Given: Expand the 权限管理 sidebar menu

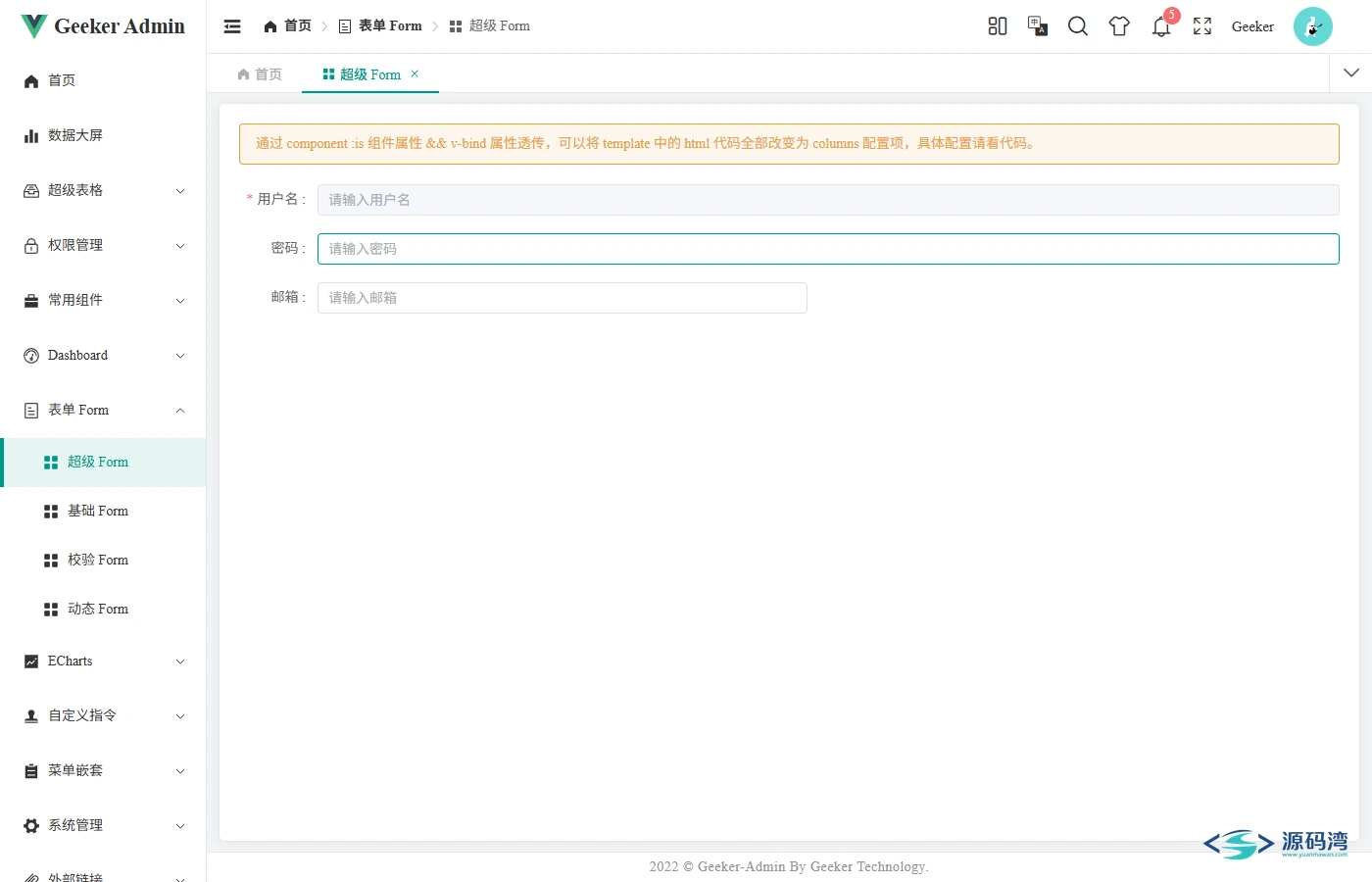Looking at the screenshot, I should click(103, 245).
